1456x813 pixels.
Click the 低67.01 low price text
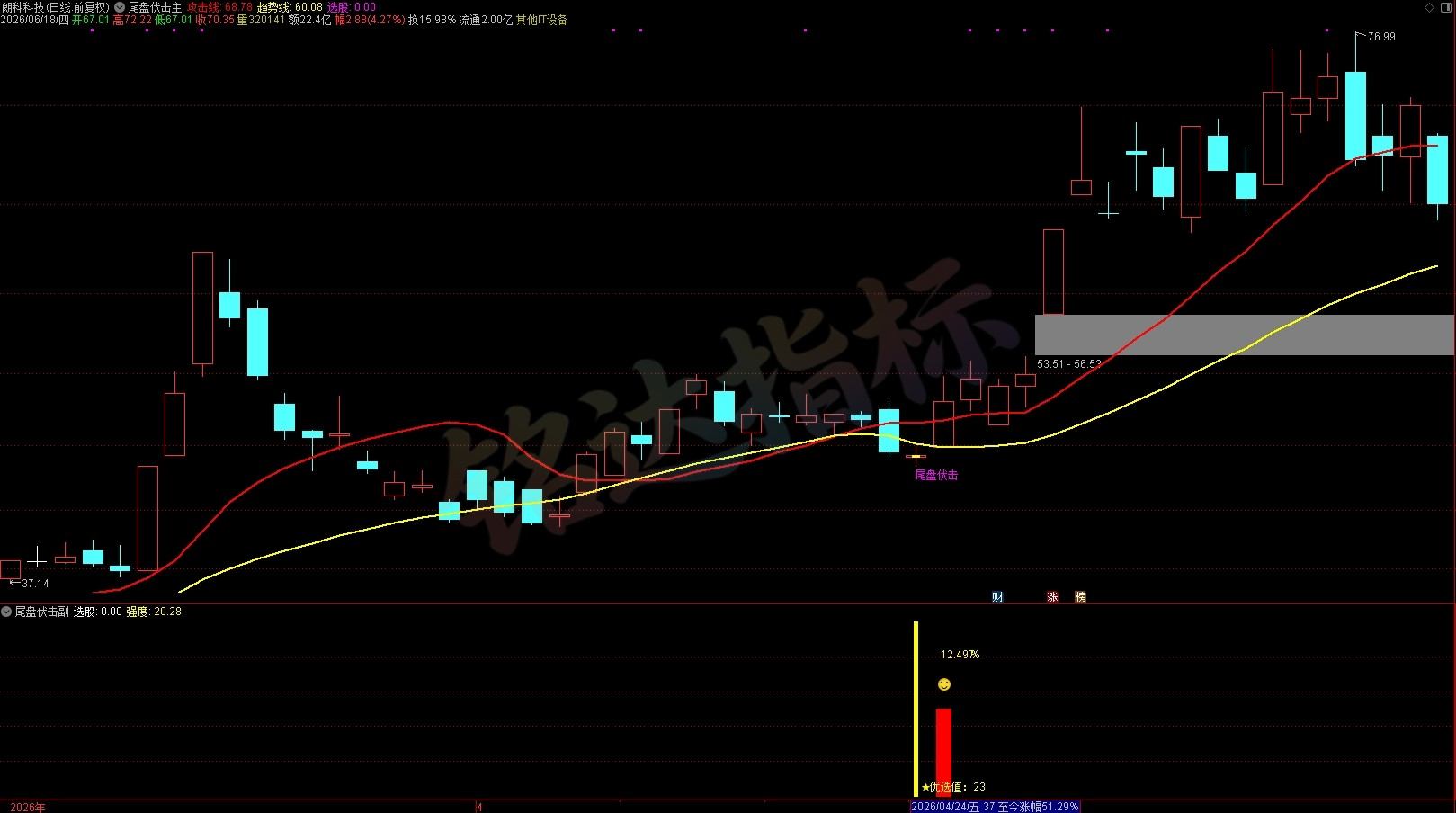pos(174,20)
